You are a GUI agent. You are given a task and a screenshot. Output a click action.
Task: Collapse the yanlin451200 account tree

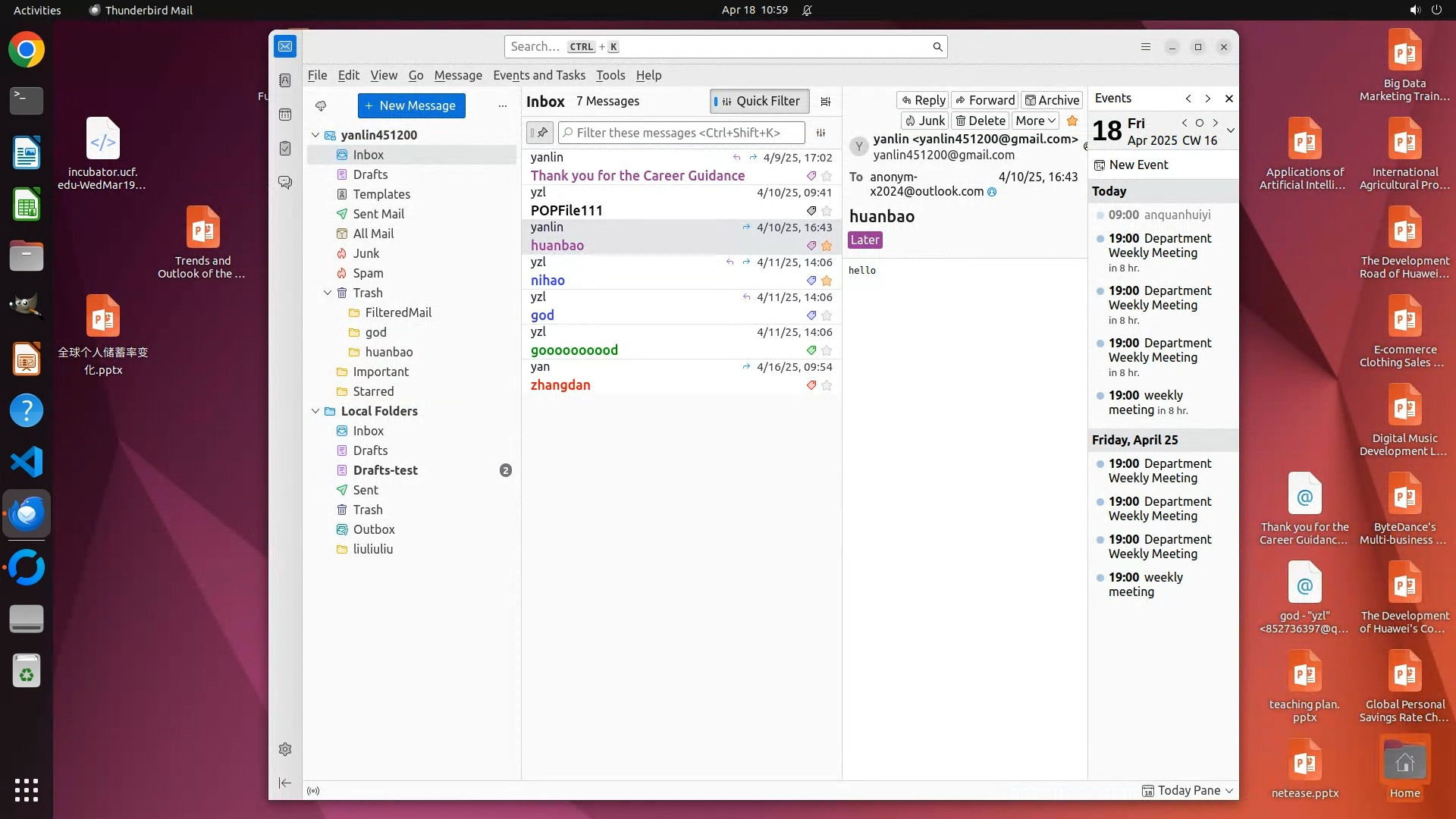coord(315,135)
